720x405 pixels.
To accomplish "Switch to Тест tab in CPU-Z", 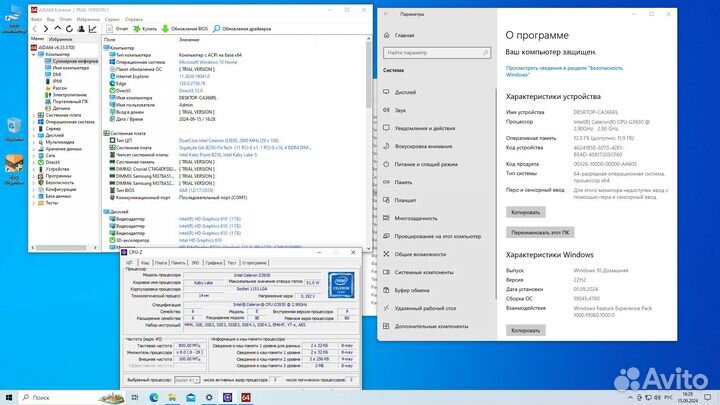I will tap(232, 263).
